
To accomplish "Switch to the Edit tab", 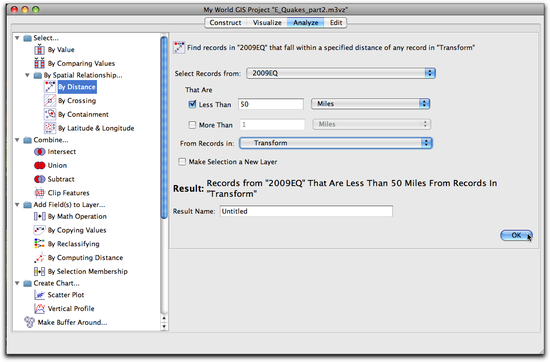I will [336, 23].
